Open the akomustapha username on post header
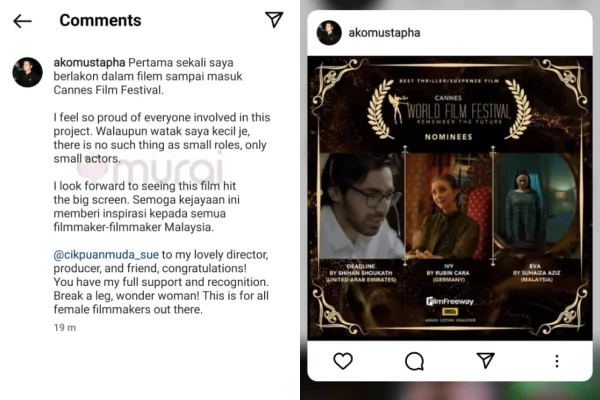Image resolution: width=600 pixels, height=400 pixels. tap(384, 33)
